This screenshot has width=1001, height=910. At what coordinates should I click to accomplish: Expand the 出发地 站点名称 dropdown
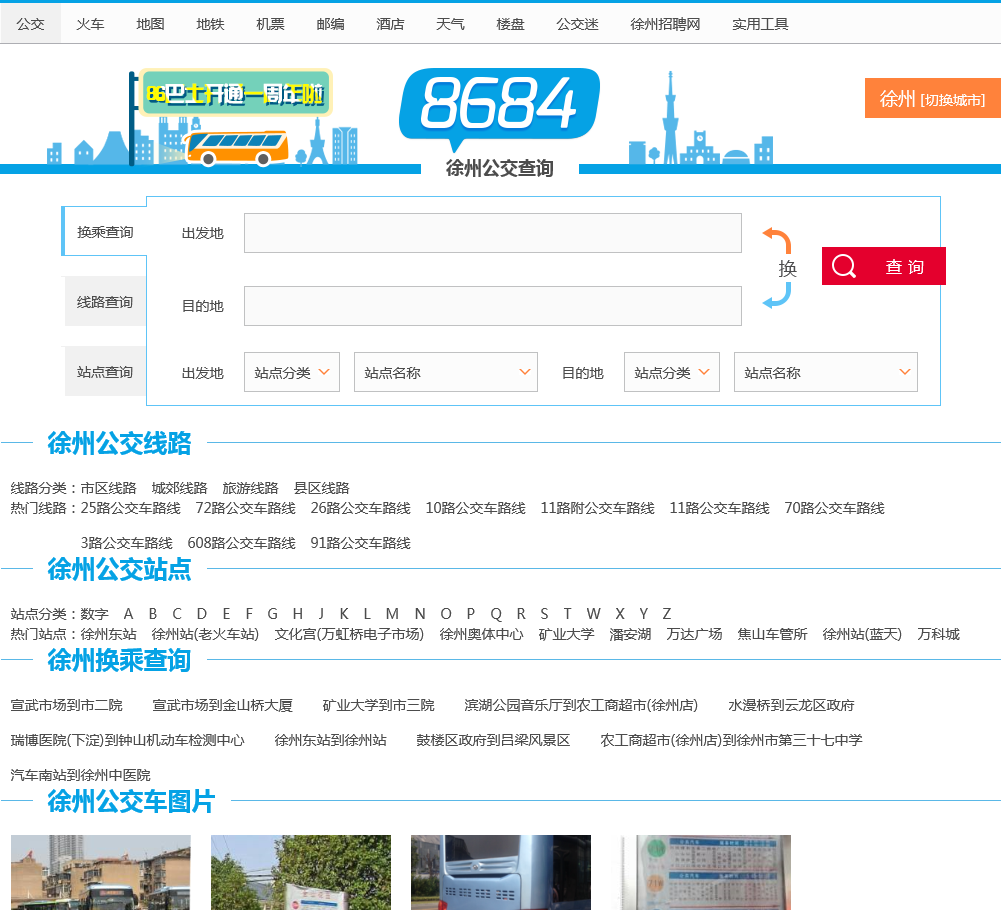pyautogui.click(x=446, y=372)
